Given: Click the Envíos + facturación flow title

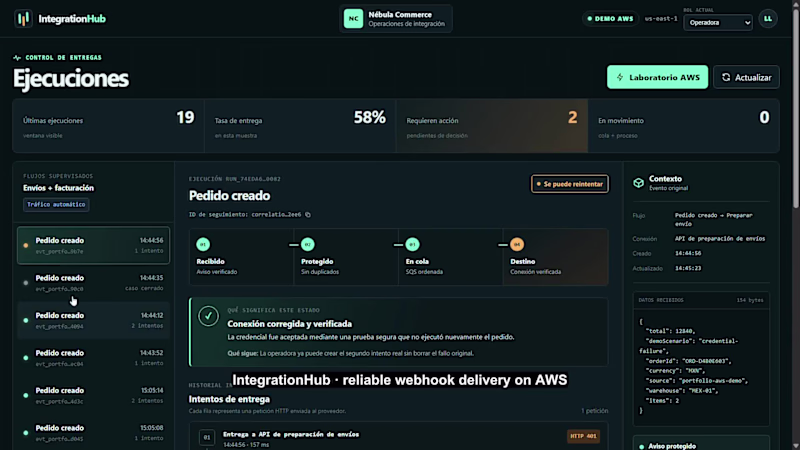Looking at the screenshot, I should click(x=58, y=188).
